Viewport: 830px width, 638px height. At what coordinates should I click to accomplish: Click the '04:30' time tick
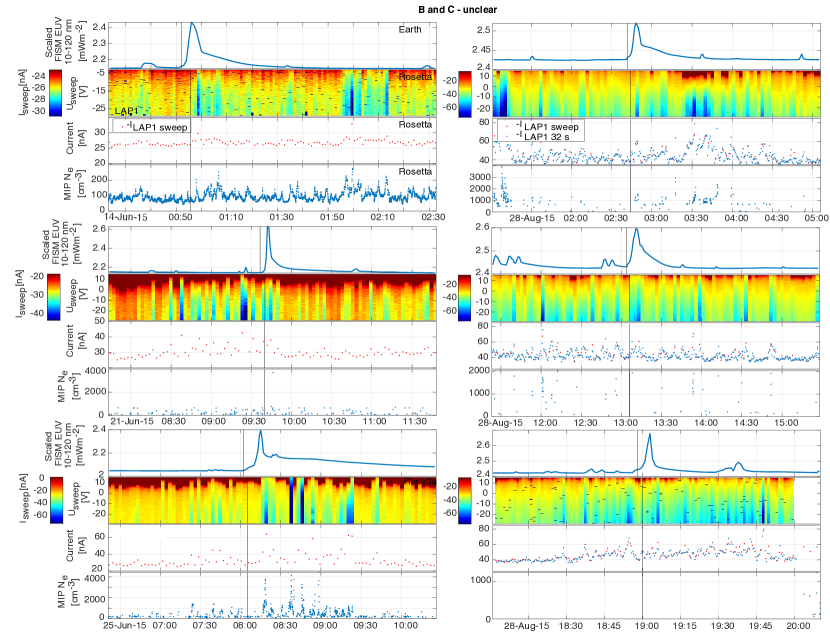(x=777, y=218)
